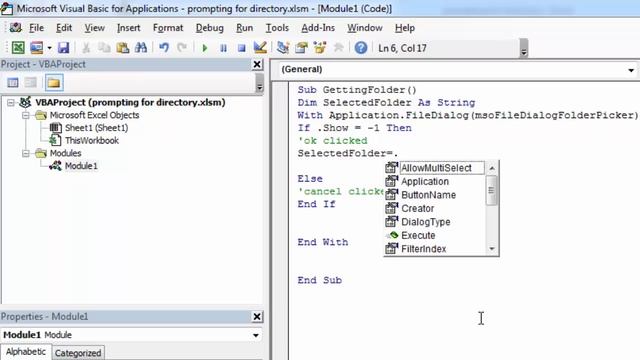The width and height of the screenshot is (640, 360).
Task: Choose Execute method from autocomplete list
Action: (418, 236)
